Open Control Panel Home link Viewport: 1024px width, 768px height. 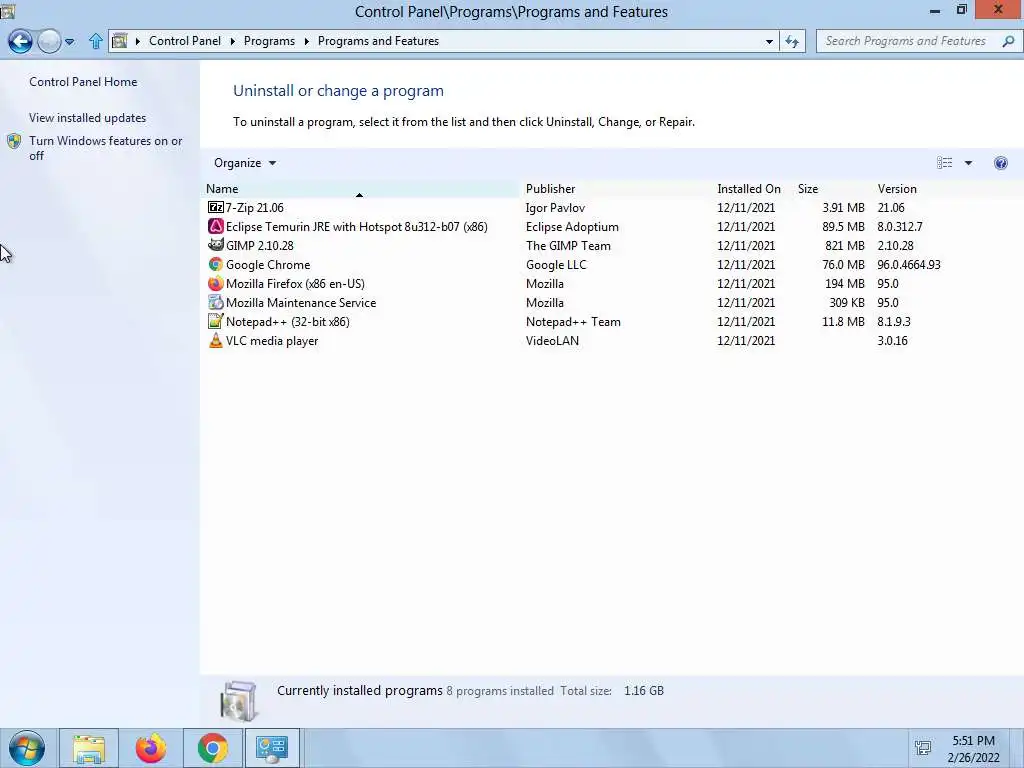[83, 82]
